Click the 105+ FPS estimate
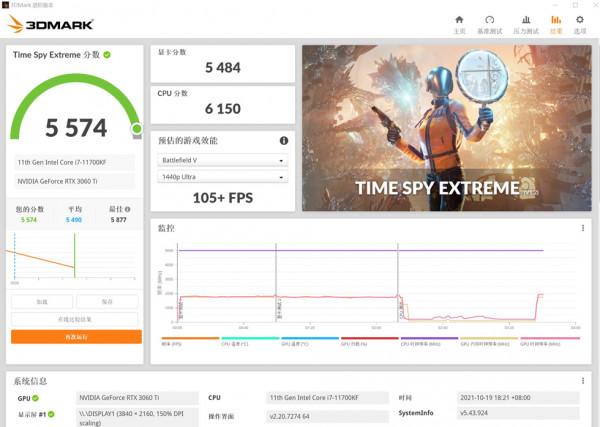Image resolution: width=600 pixels, height=427 pixels. tap(223, 198)
